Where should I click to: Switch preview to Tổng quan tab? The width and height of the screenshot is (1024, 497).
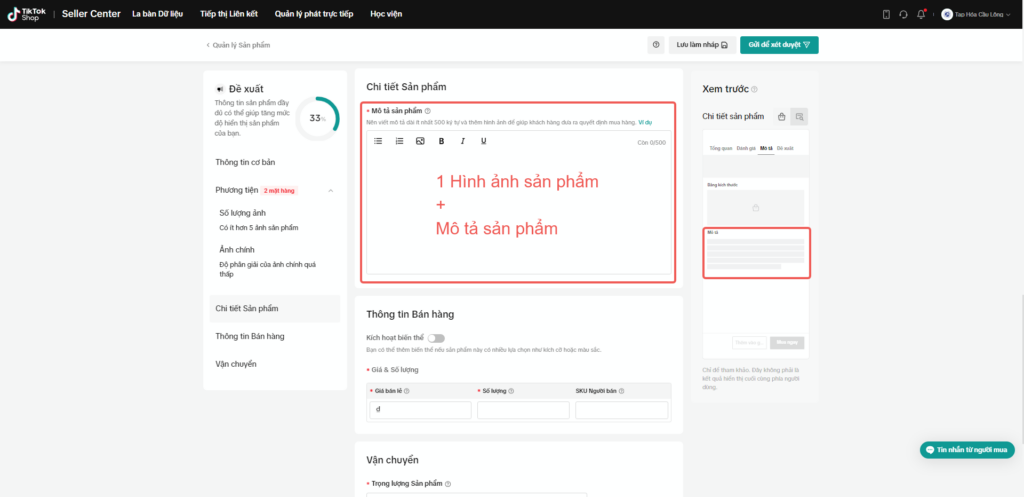pos(721,148)
